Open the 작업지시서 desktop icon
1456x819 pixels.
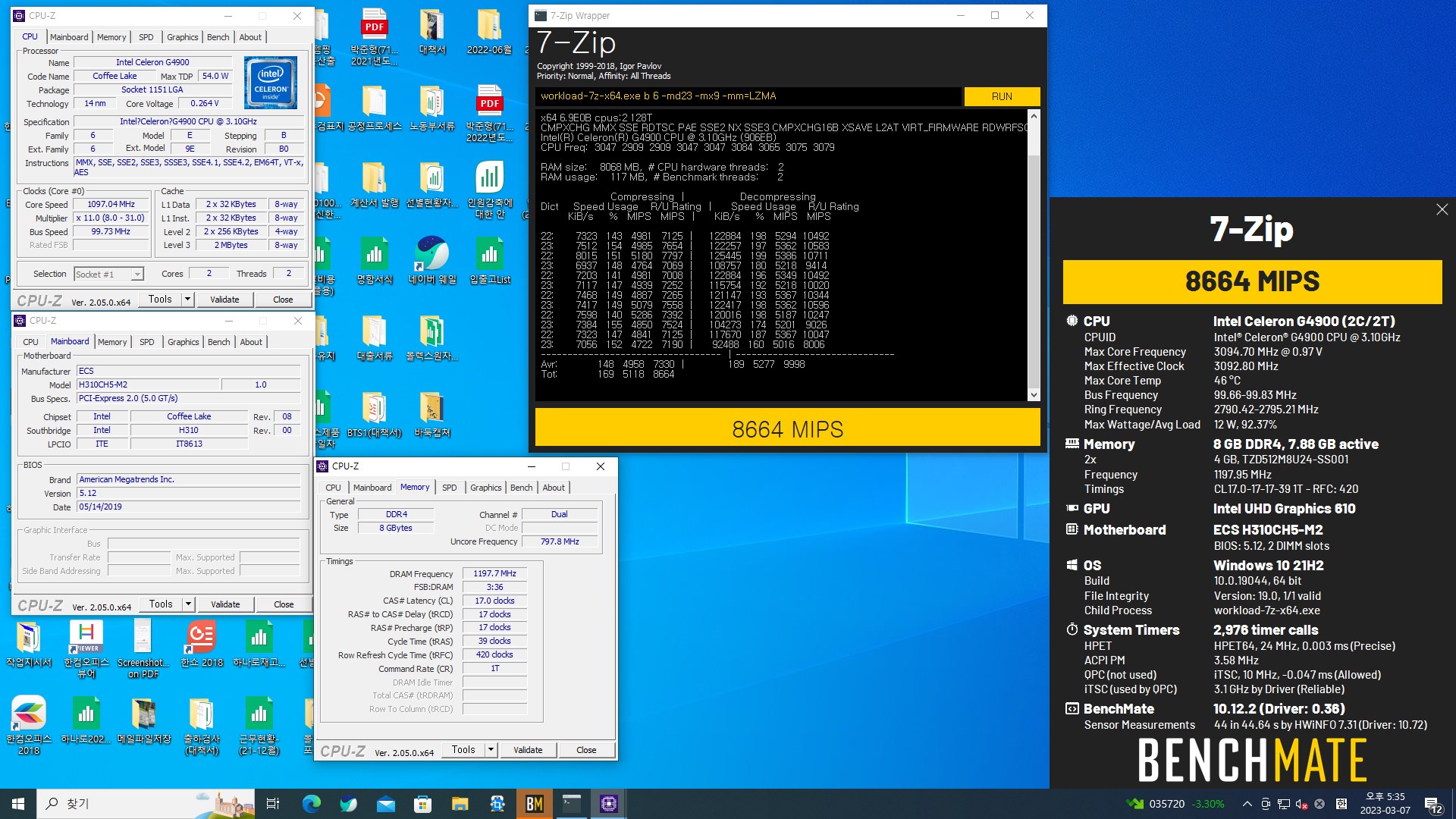pos(29,643)
